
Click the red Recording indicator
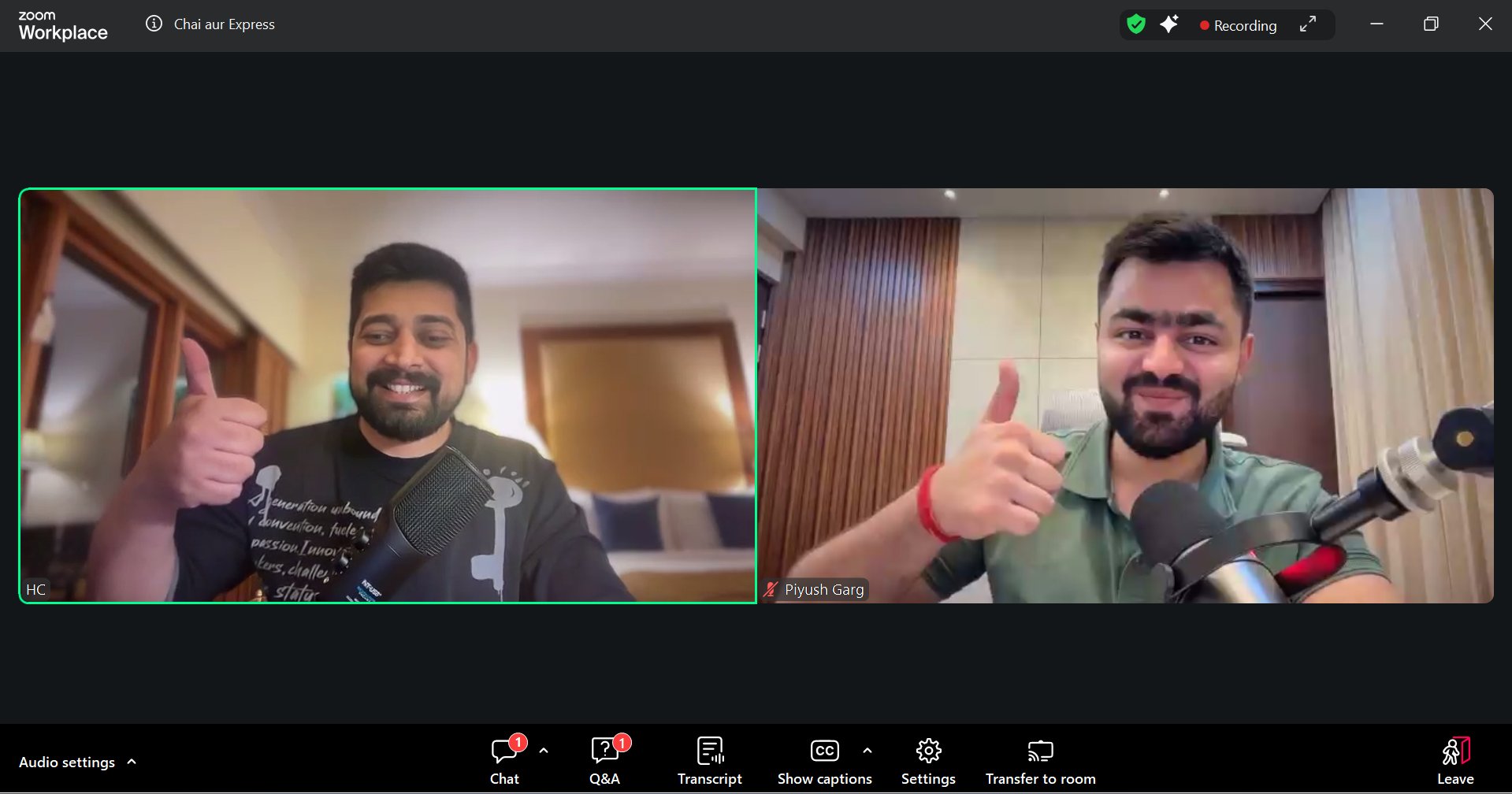(x=1238, y=25)
